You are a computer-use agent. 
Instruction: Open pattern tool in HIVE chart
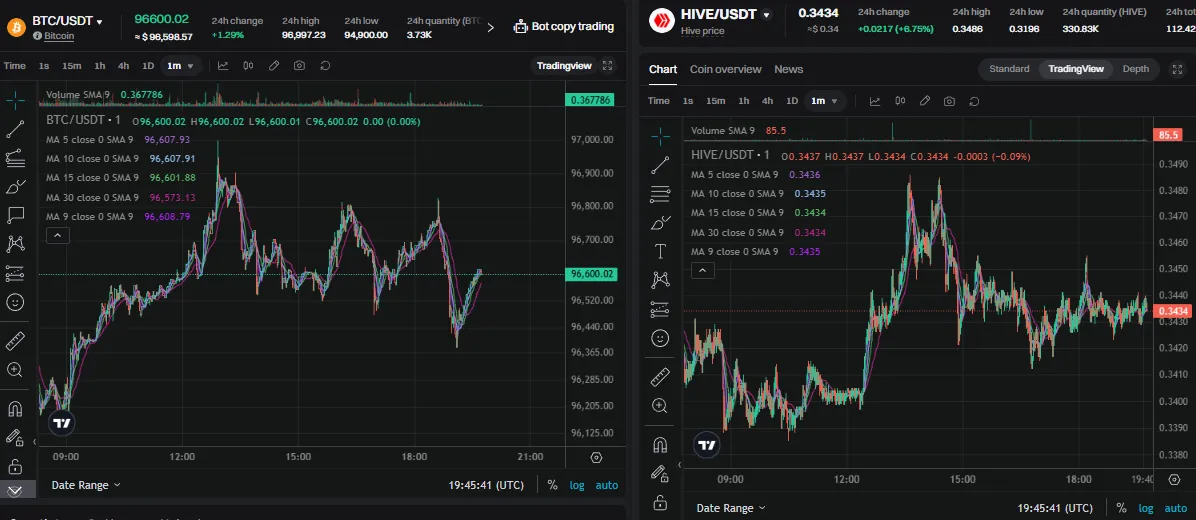[661, 280]
